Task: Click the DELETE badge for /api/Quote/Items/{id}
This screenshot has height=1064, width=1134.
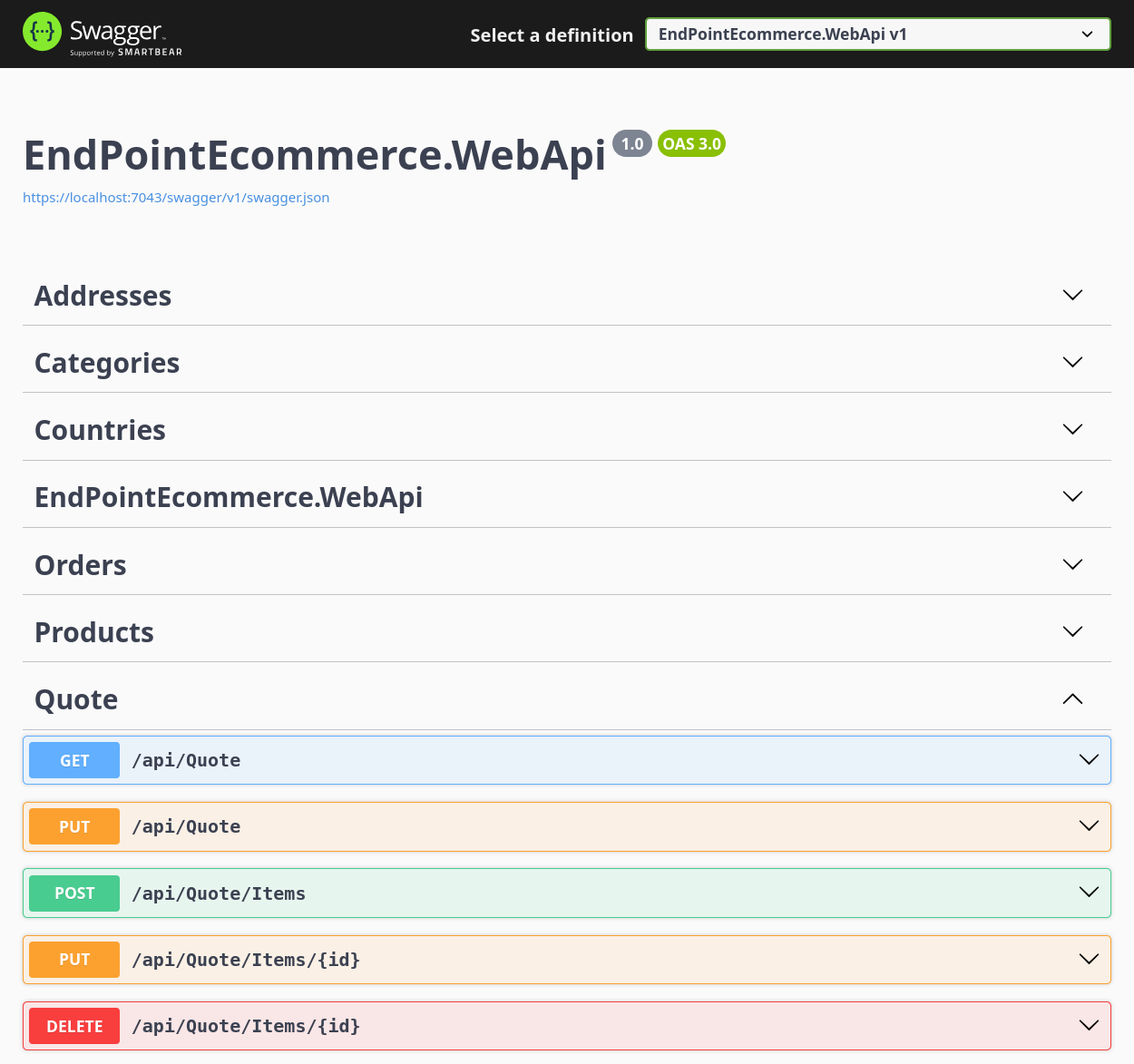Action: click(74, 1026)
